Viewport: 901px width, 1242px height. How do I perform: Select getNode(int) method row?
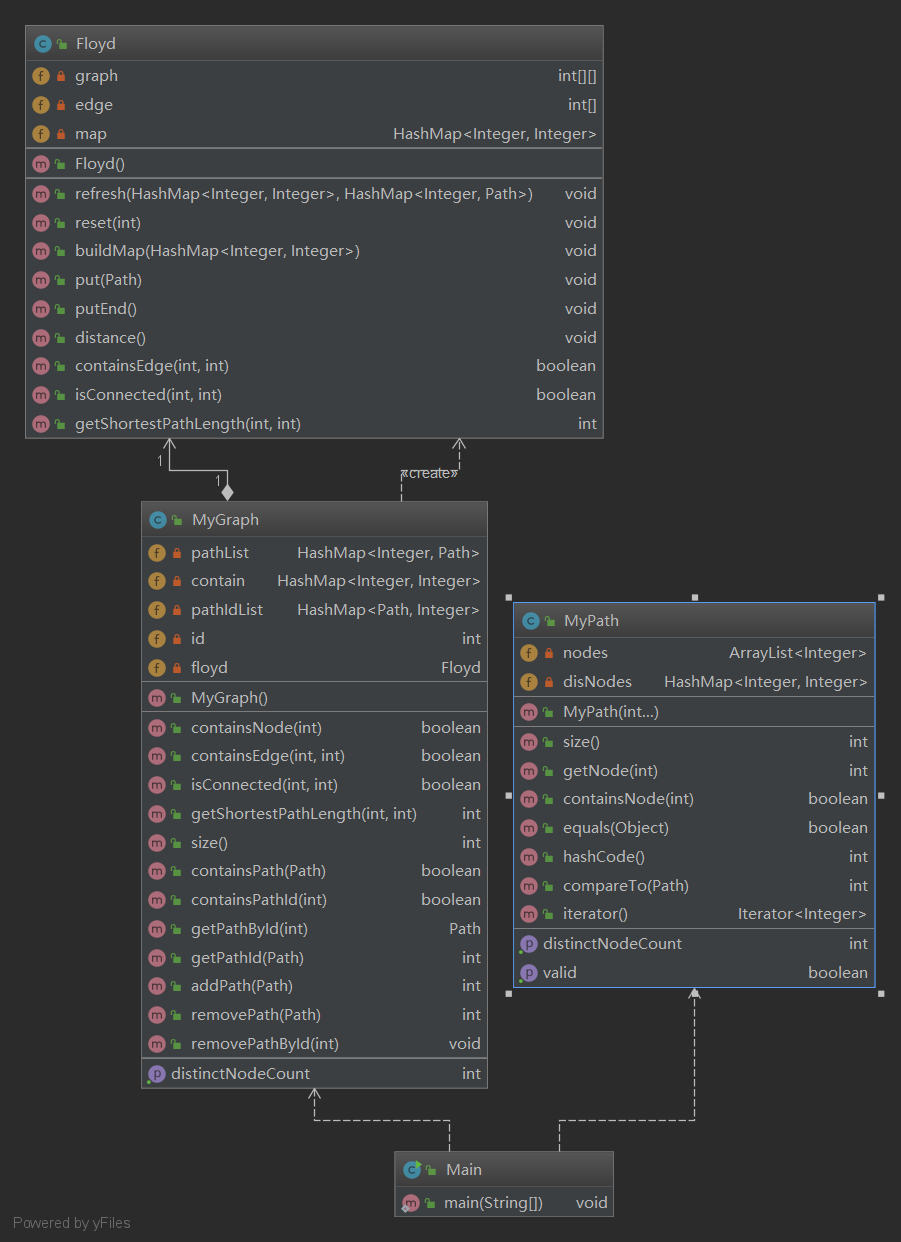point(694,771)
